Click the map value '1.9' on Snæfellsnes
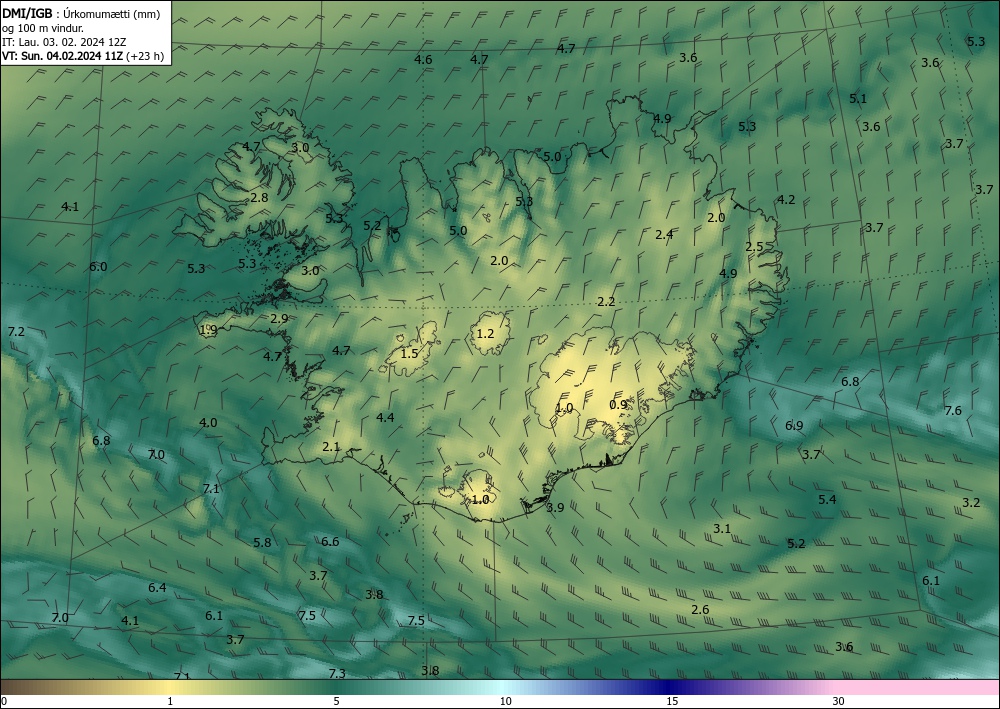The height and width of the screenshot is (709, 1000). [208, 330]
